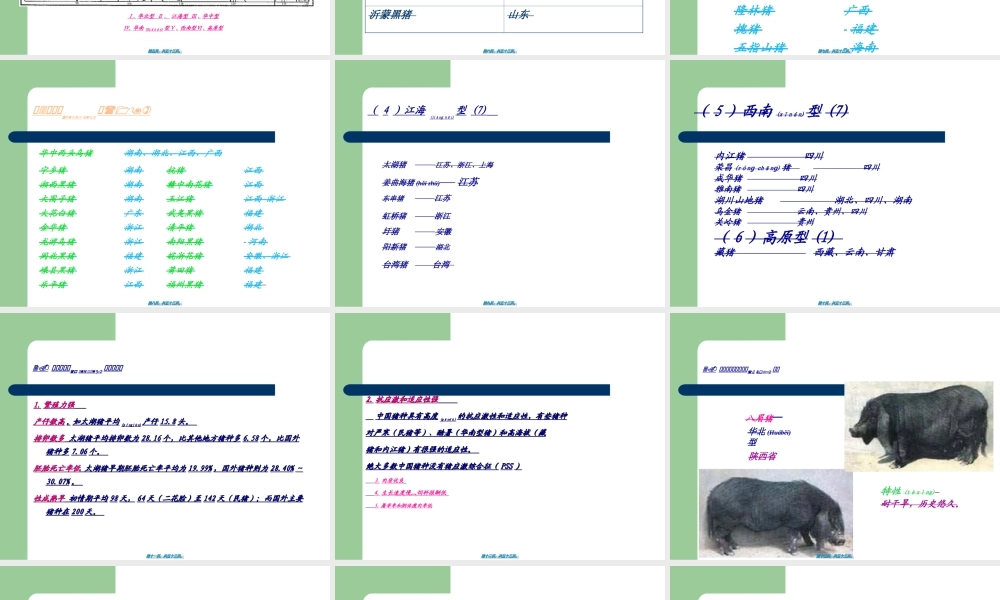The height and width of the screenshot is (600, 1000).
Task: Click the 沂蒙黑猪 table cell
Action: pos(397,15)
